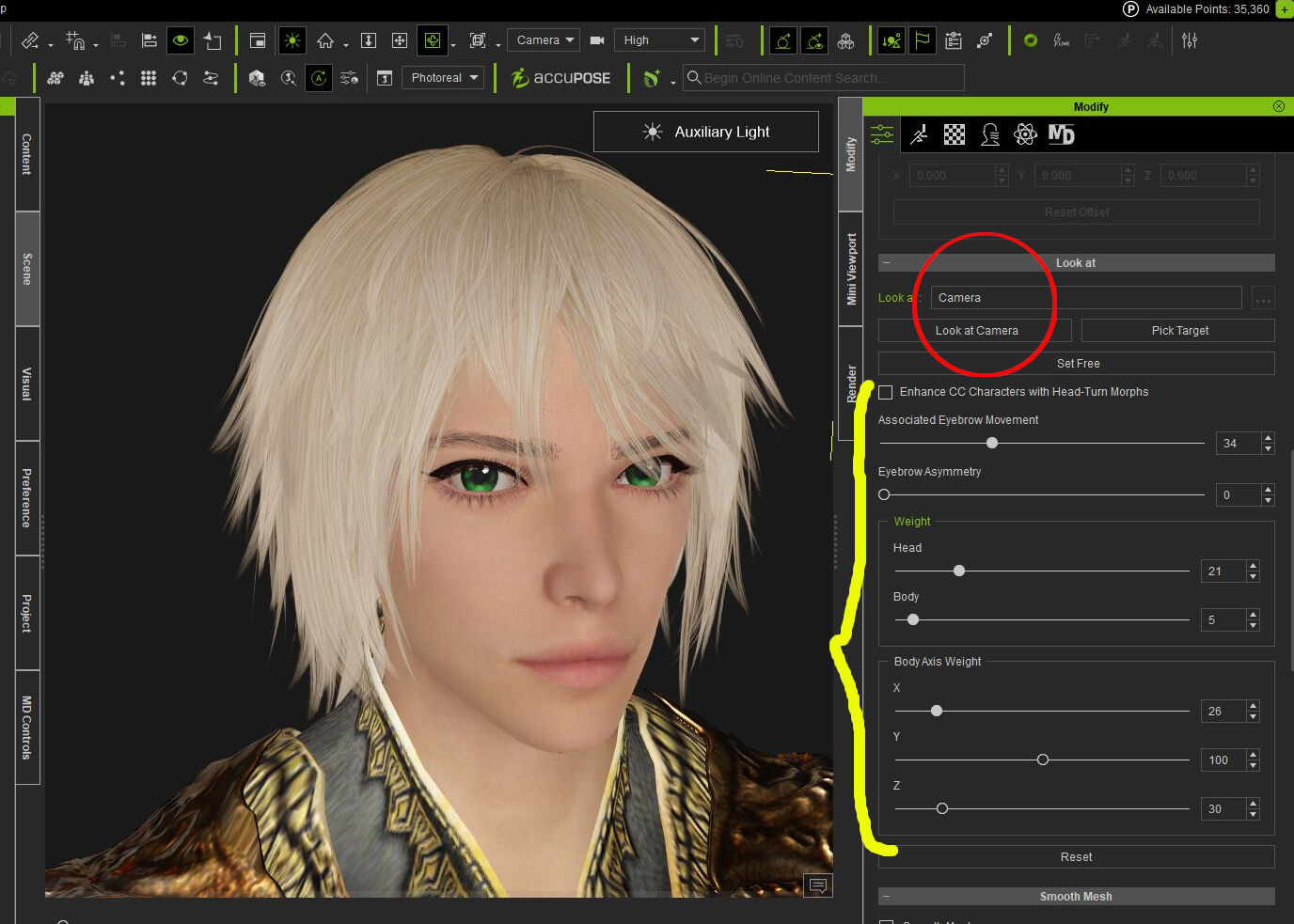The height and width of the screenshot is (924, 1294).
Task: Enable CC Characters Head-Turn Morphs checkbox
Action: point(886,392)
